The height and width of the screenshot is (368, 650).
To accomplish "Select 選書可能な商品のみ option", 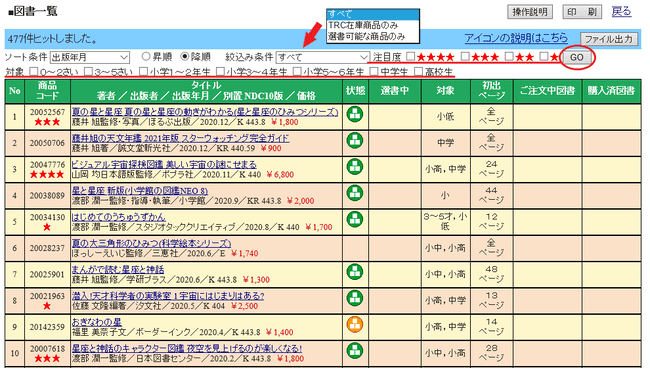I will pos(366,36).
